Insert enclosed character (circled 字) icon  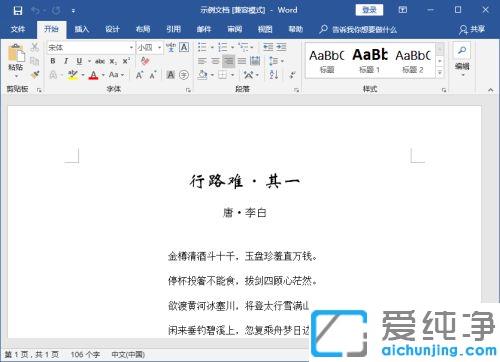click(184, 75)
